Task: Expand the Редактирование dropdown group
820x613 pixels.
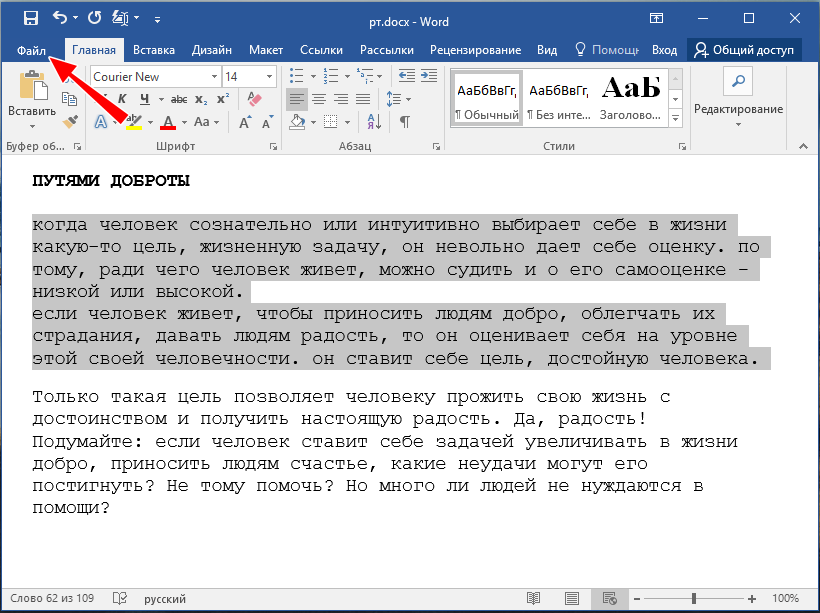Action: tap(738, 108)
